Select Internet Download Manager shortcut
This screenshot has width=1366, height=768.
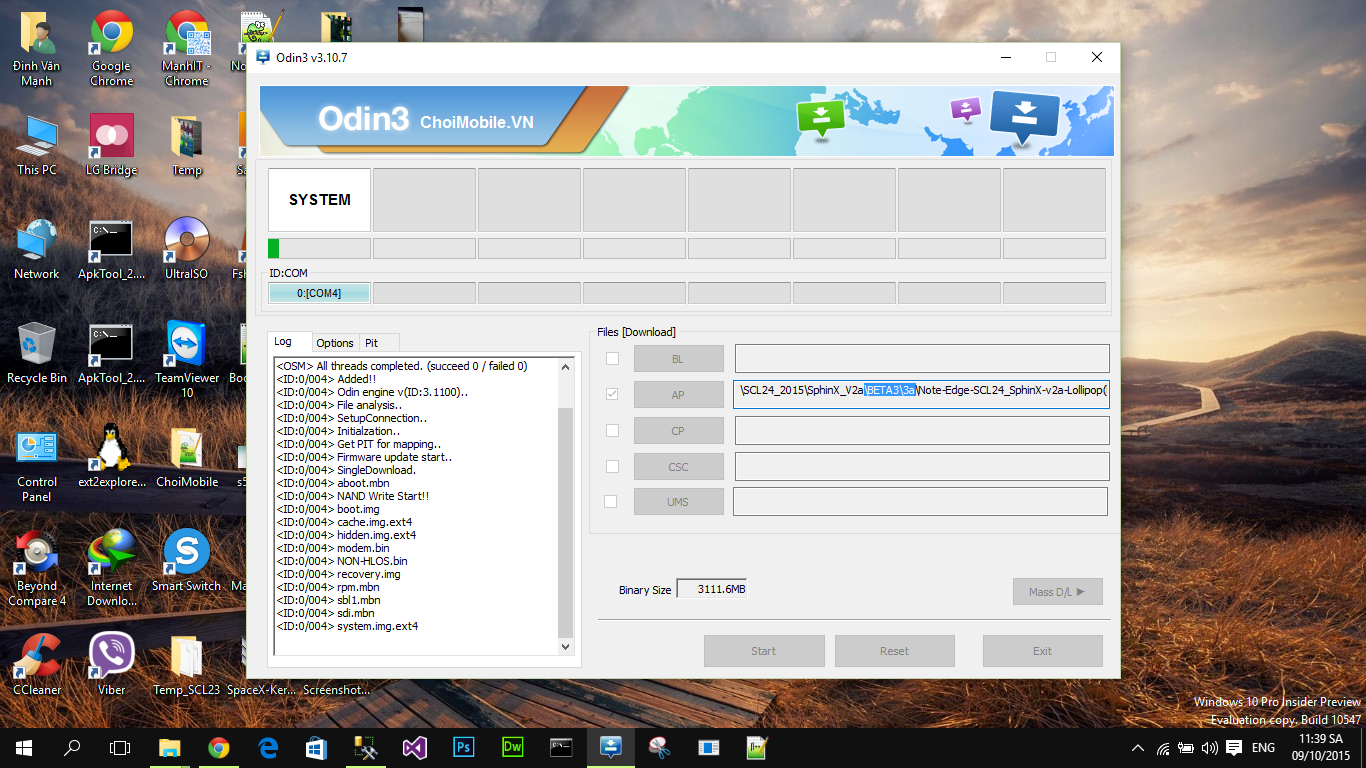click(111, 568)
